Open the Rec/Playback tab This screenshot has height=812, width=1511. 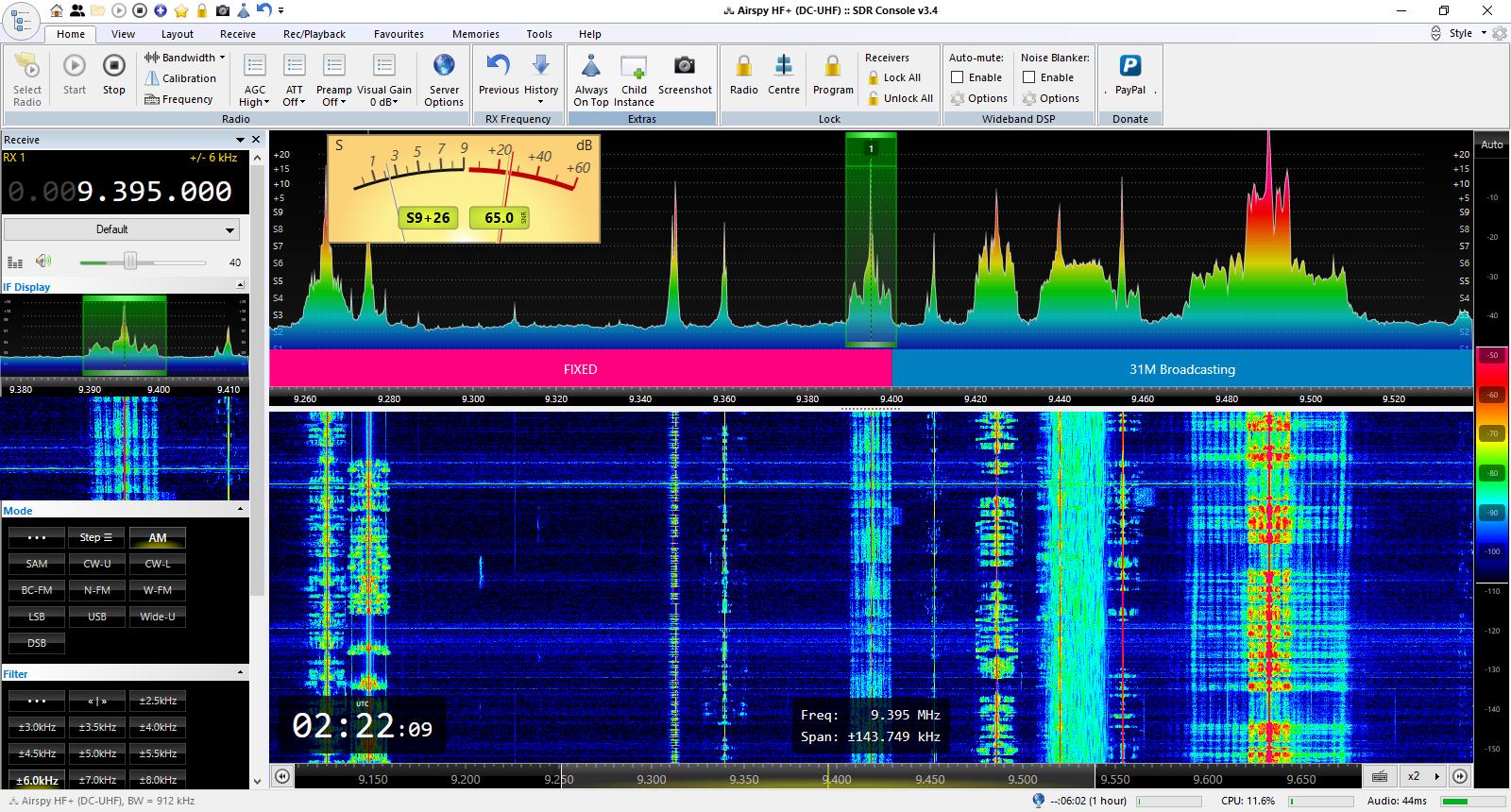coord(314,34)
